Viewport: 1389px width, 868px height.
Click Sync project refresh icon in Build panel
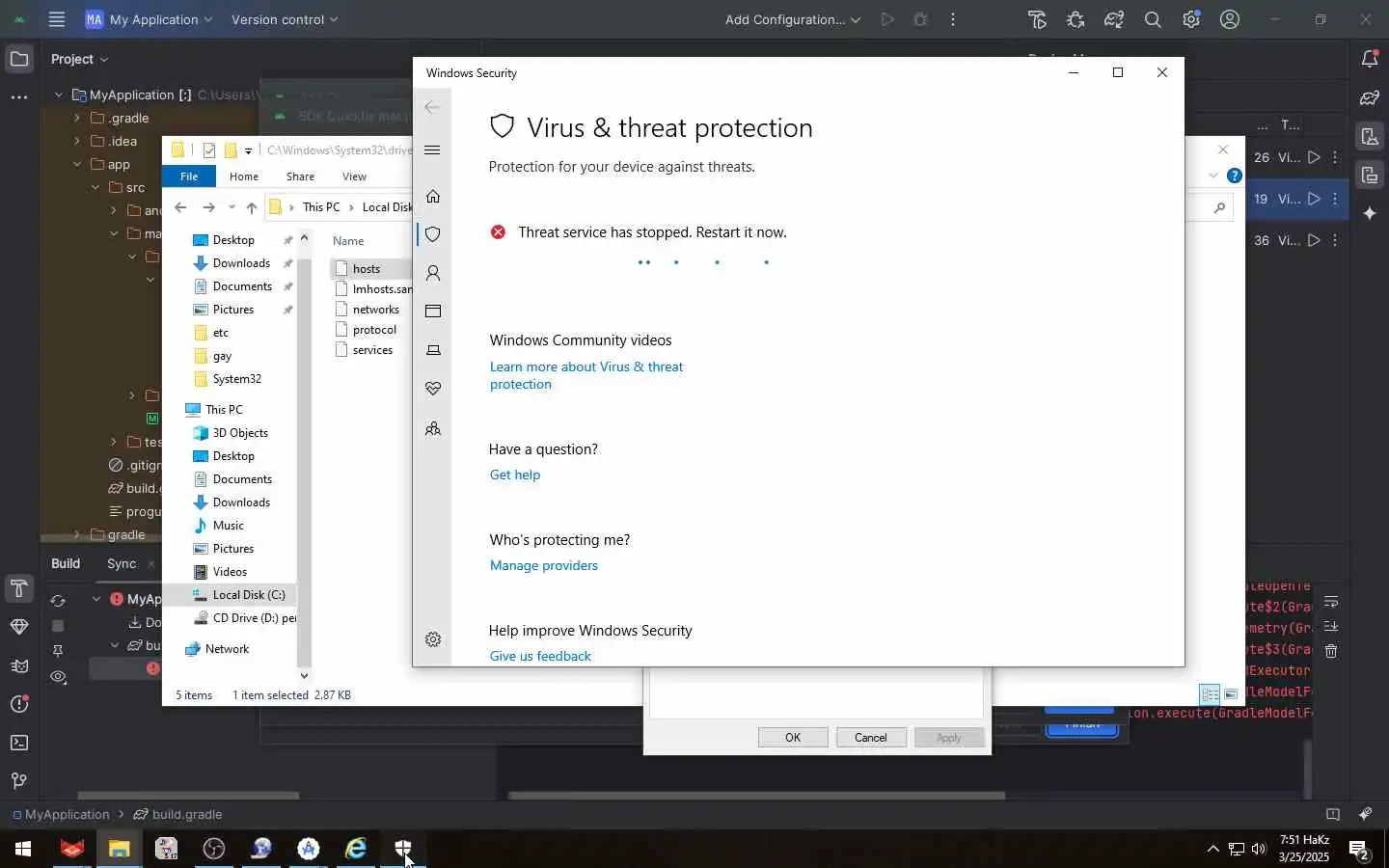[x=58, y=600]
